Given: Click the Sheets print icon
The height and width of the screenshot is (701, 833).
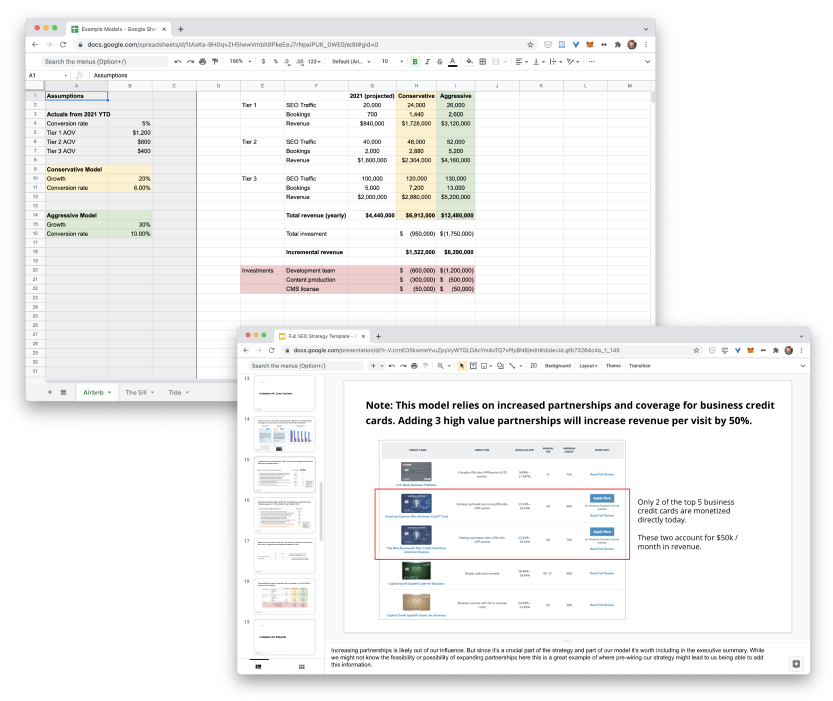Looking at the screenshot, I should coord(202,62).
